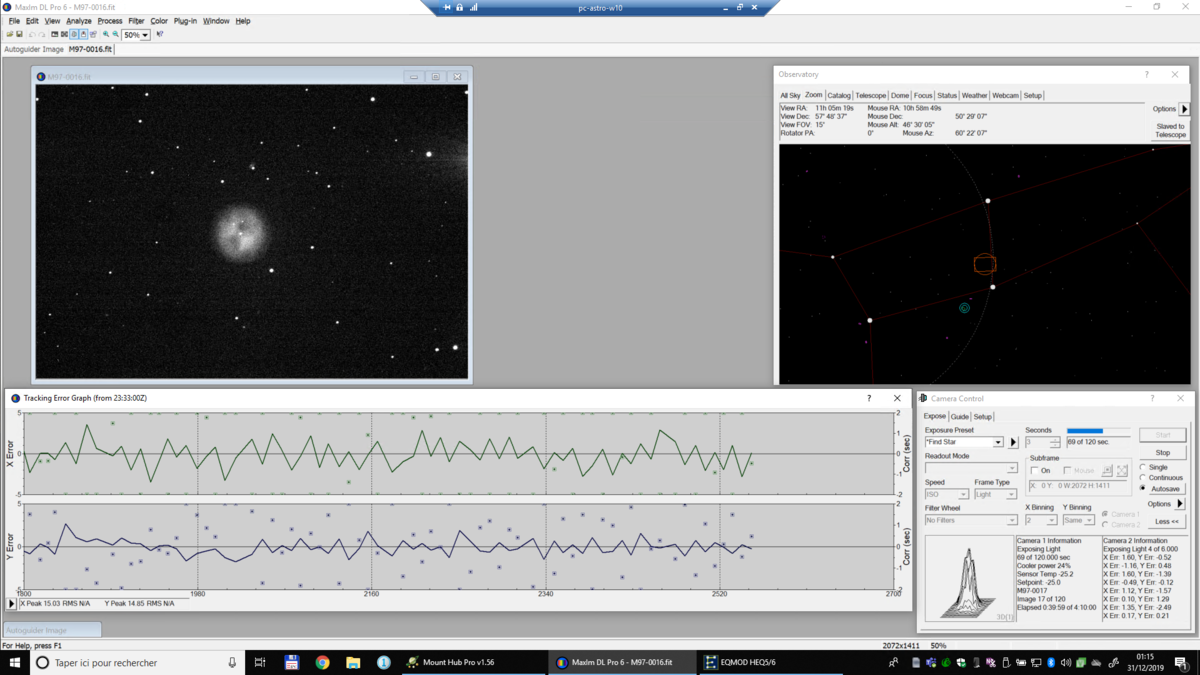Click the 3D star profile thumbnail

coord(969,581)
